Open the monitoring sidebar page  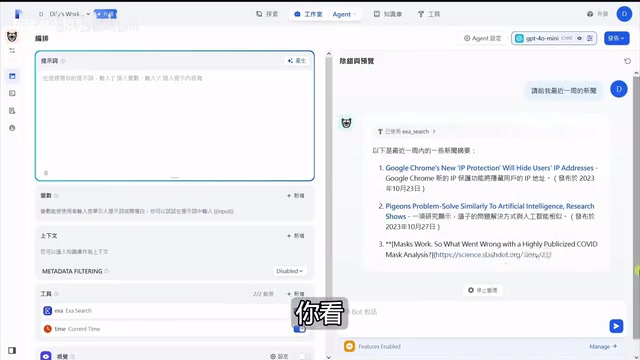[12, 128]
